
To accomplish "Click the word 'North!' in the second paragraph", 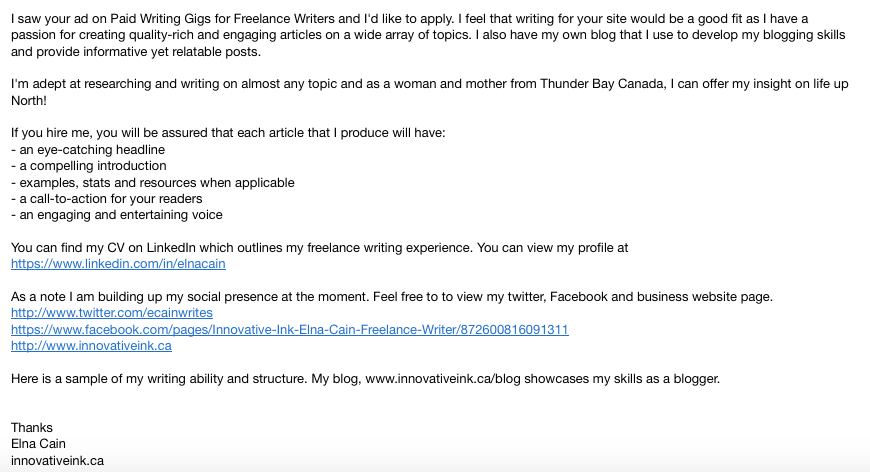I will coord(29,100).
